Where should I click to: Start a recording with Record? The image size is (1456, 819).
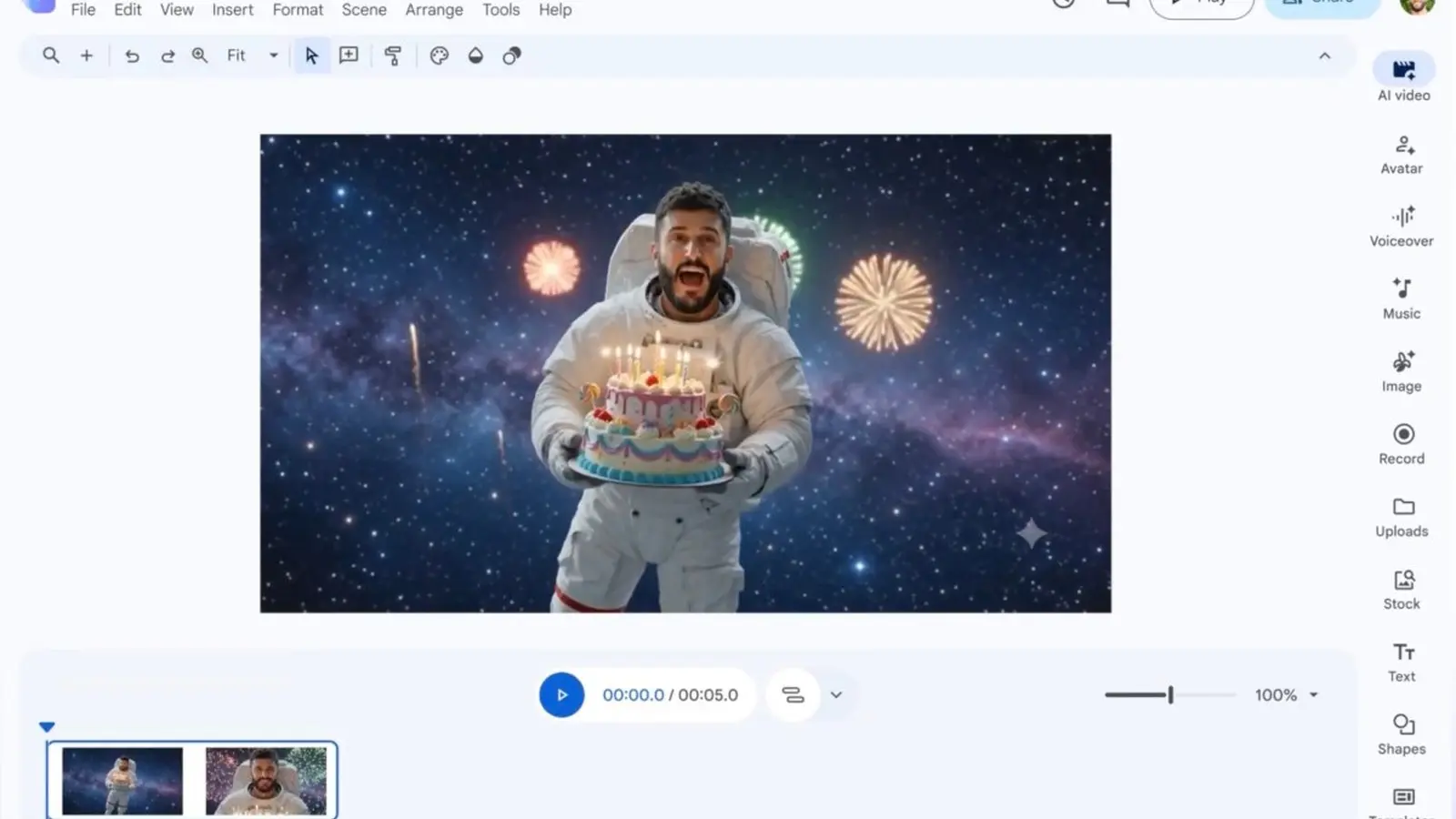click(1402, 444)
